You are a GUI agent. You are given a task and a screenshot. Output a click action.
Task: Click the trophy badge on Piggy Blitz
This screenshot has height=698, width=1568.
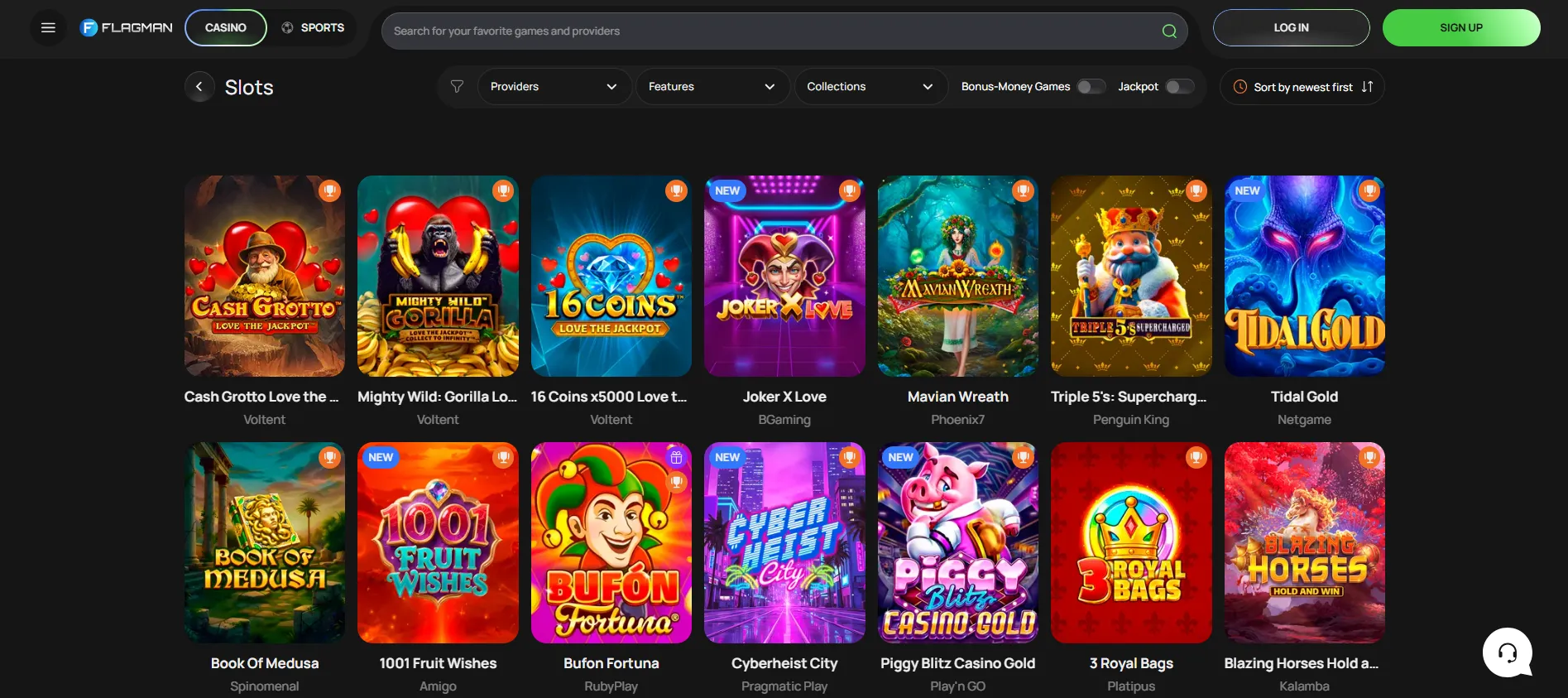(1024, 458)
